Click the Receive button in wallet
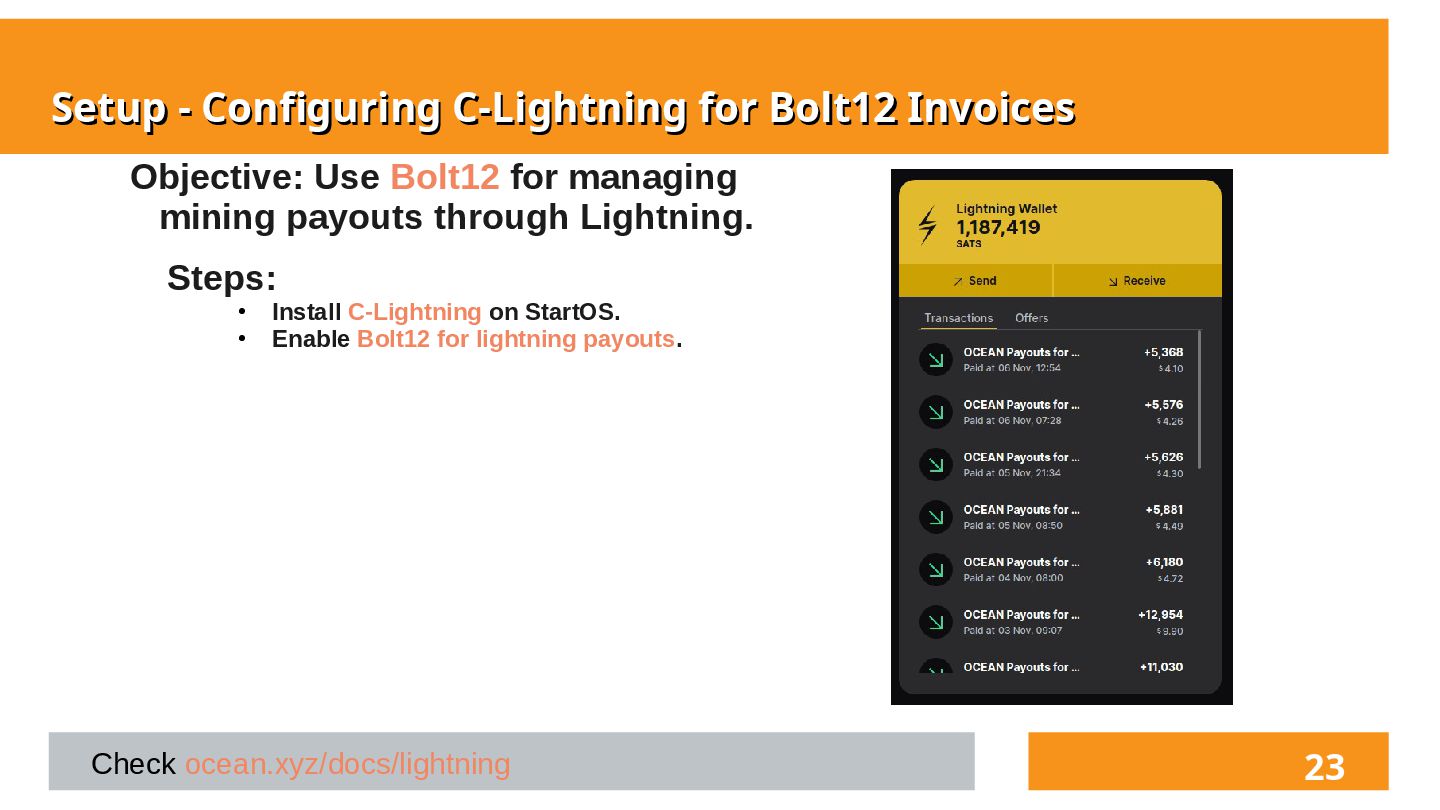Image resolution: width=1440 pixels, height=810 pixels. pos(1138,281)
